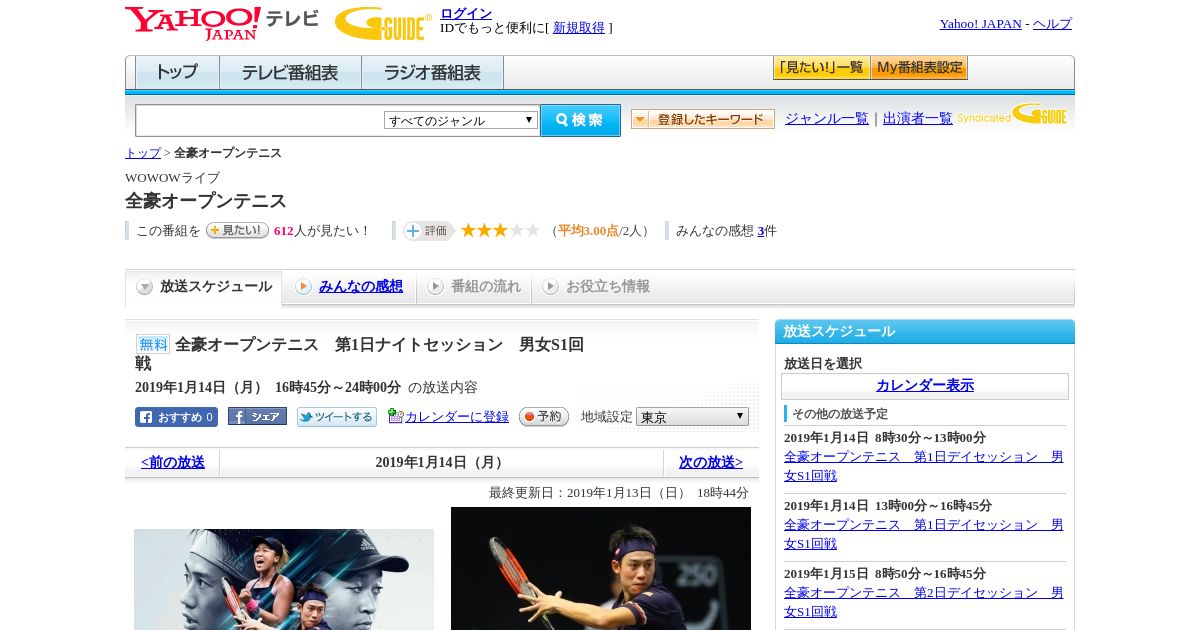Go to <前の放送 previous broadcast

click(173, 463)
